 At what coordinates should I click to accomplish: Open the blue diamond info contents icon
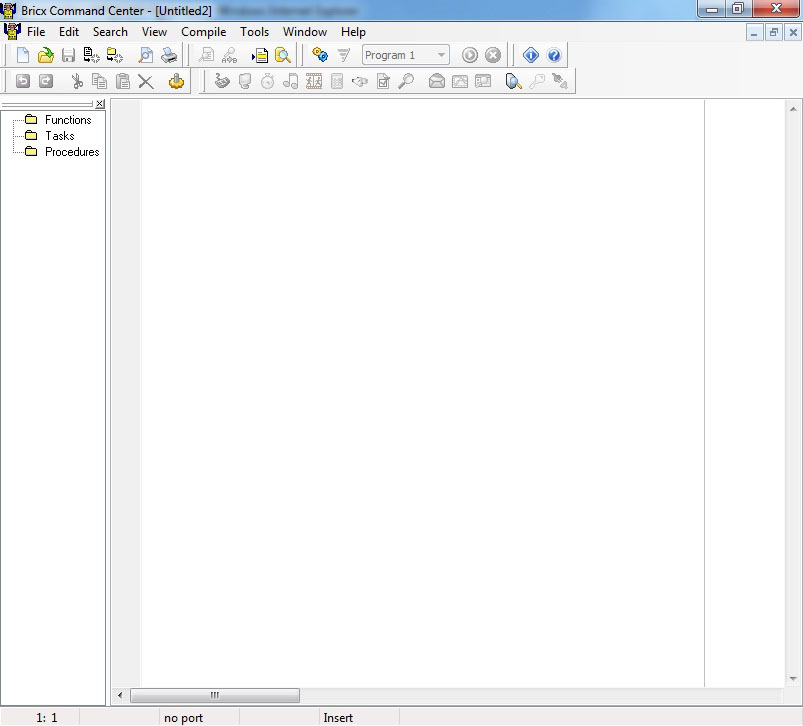531,55
